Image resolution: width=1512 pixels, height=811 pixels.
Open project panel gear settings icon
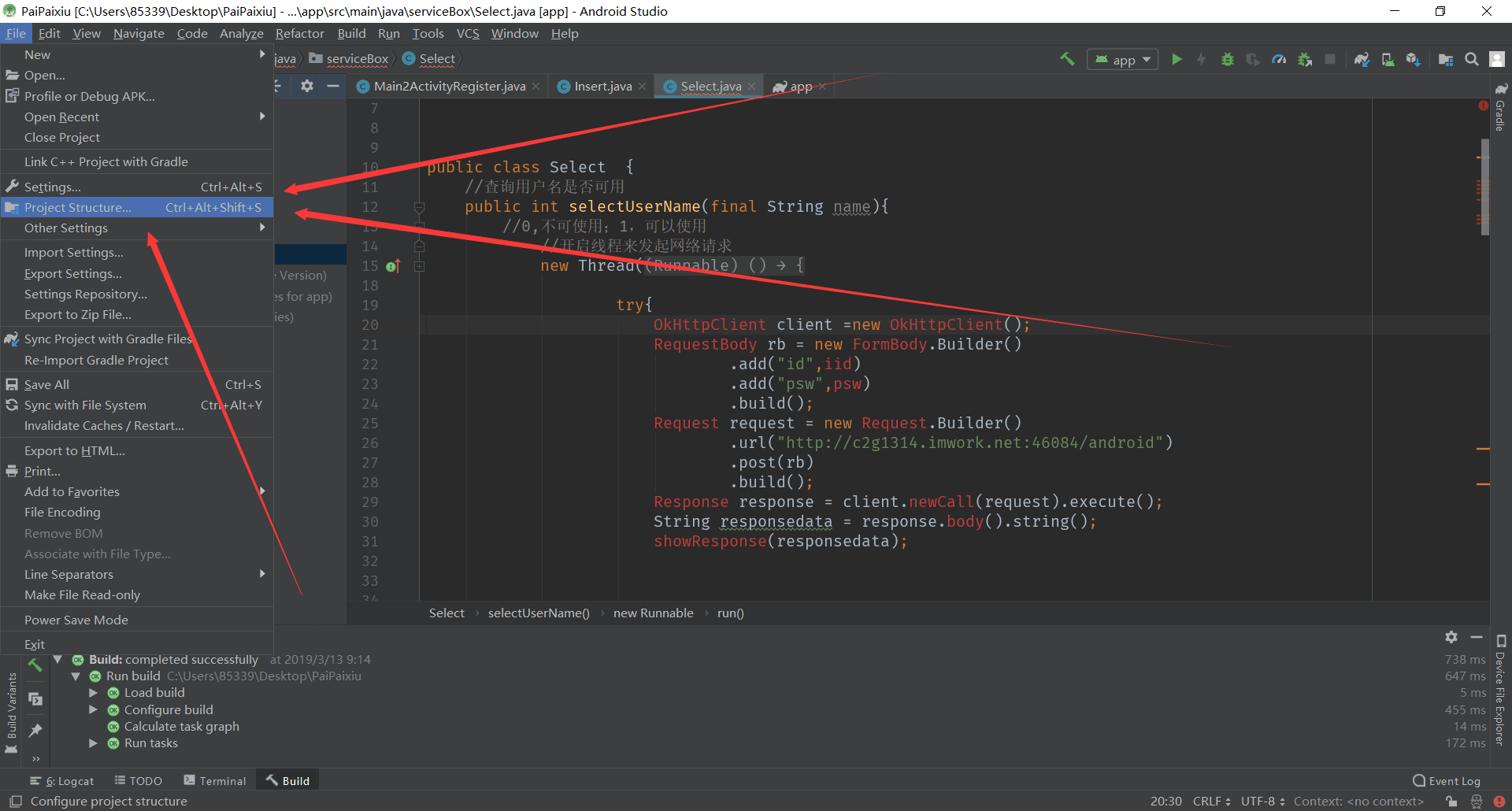click(307, 86)
